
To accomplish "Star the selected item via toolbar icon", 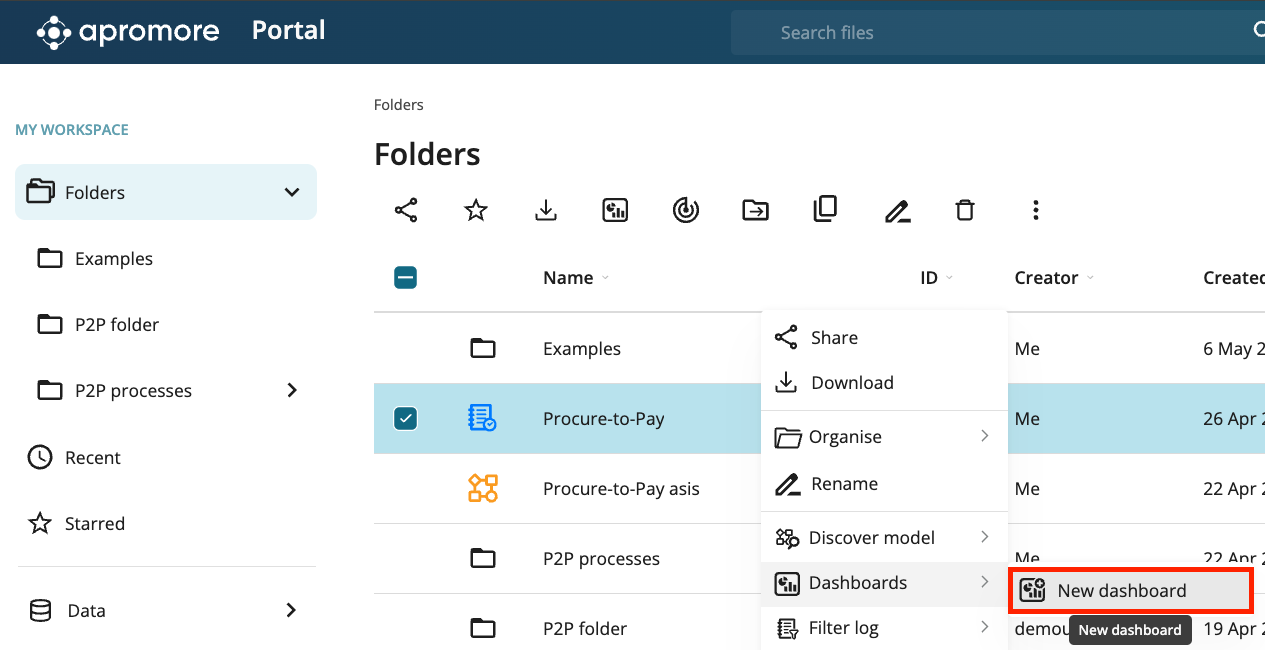I will click(476, 210).
